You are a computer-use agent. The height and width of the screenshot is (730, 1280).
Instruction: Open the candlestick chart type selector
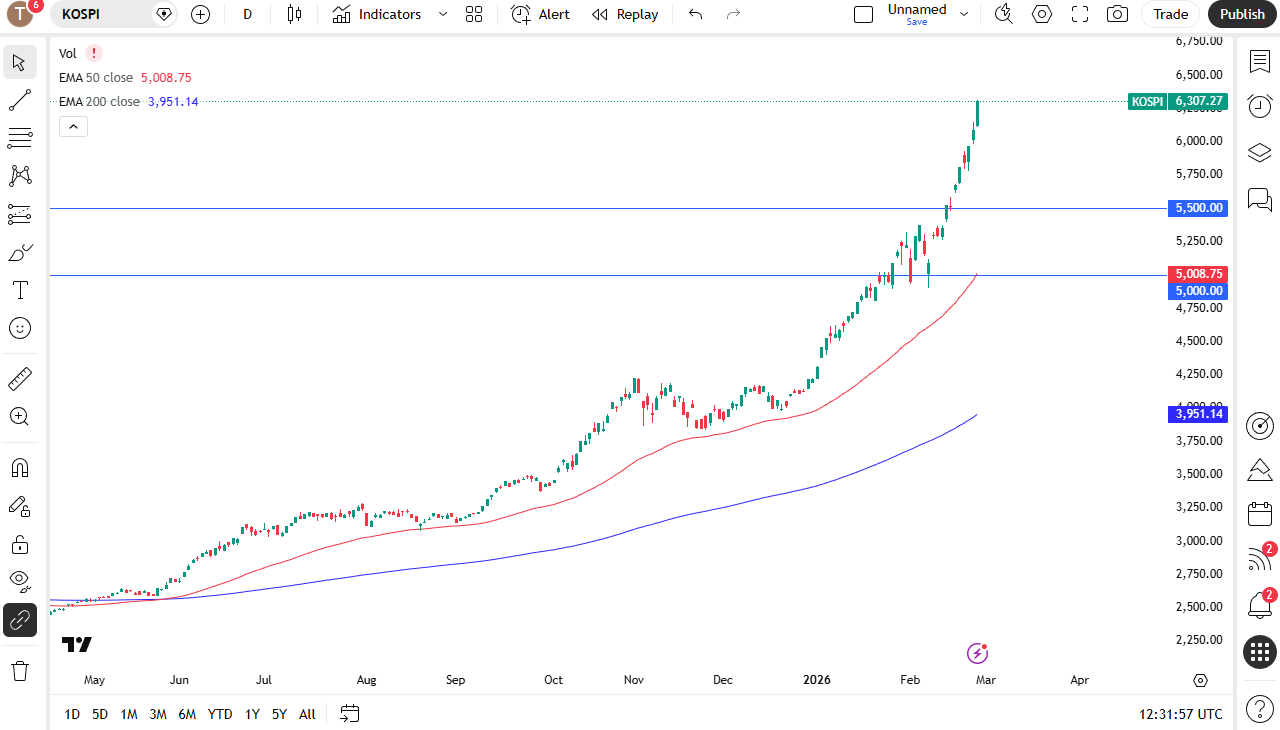tap(293, 14)
